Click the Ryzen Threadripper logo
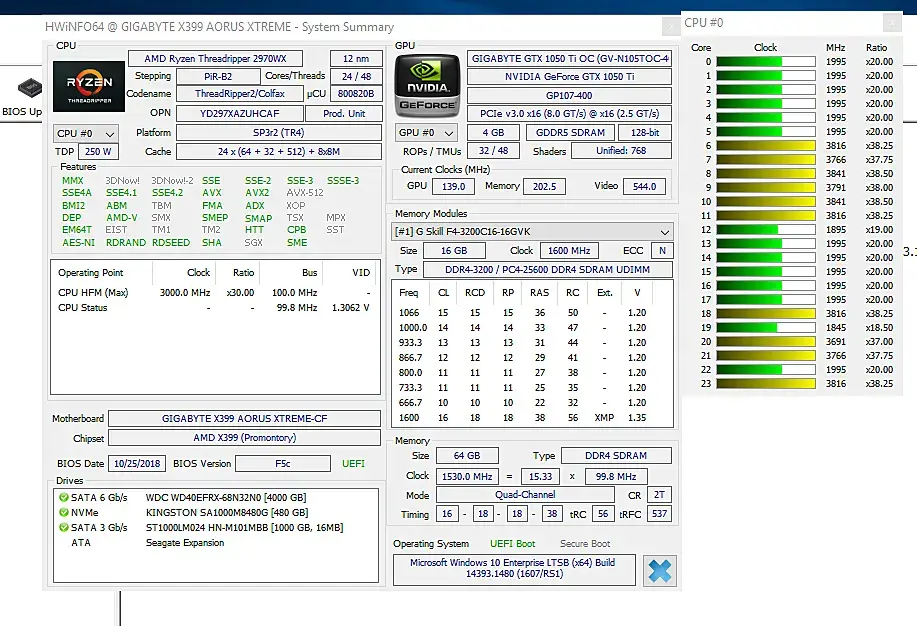This screenshot has height=626, width=917. tap(89, 87)
